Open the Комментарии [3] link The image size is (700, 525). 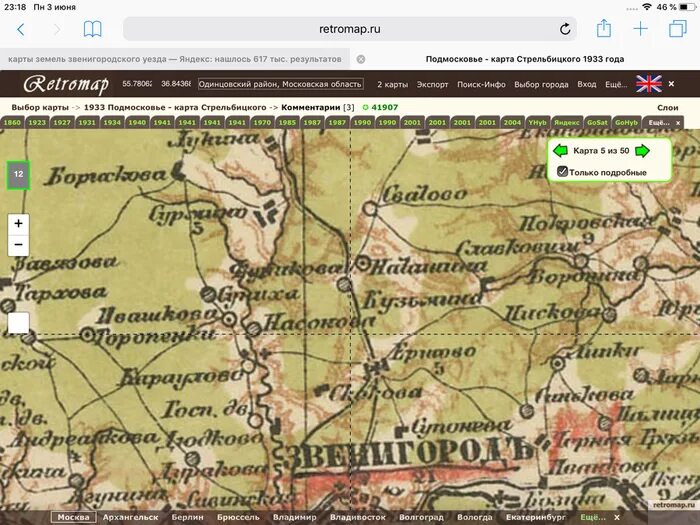click(317, 108)
